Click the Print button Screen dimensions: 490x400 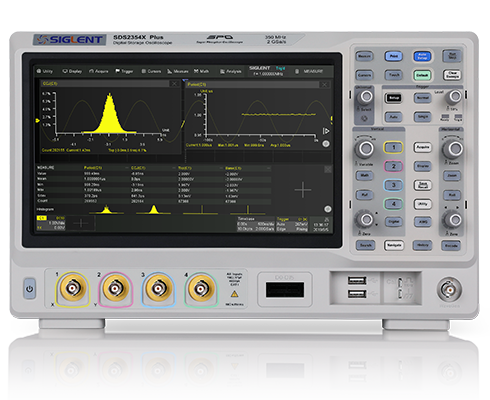click(x=394, y=56)
